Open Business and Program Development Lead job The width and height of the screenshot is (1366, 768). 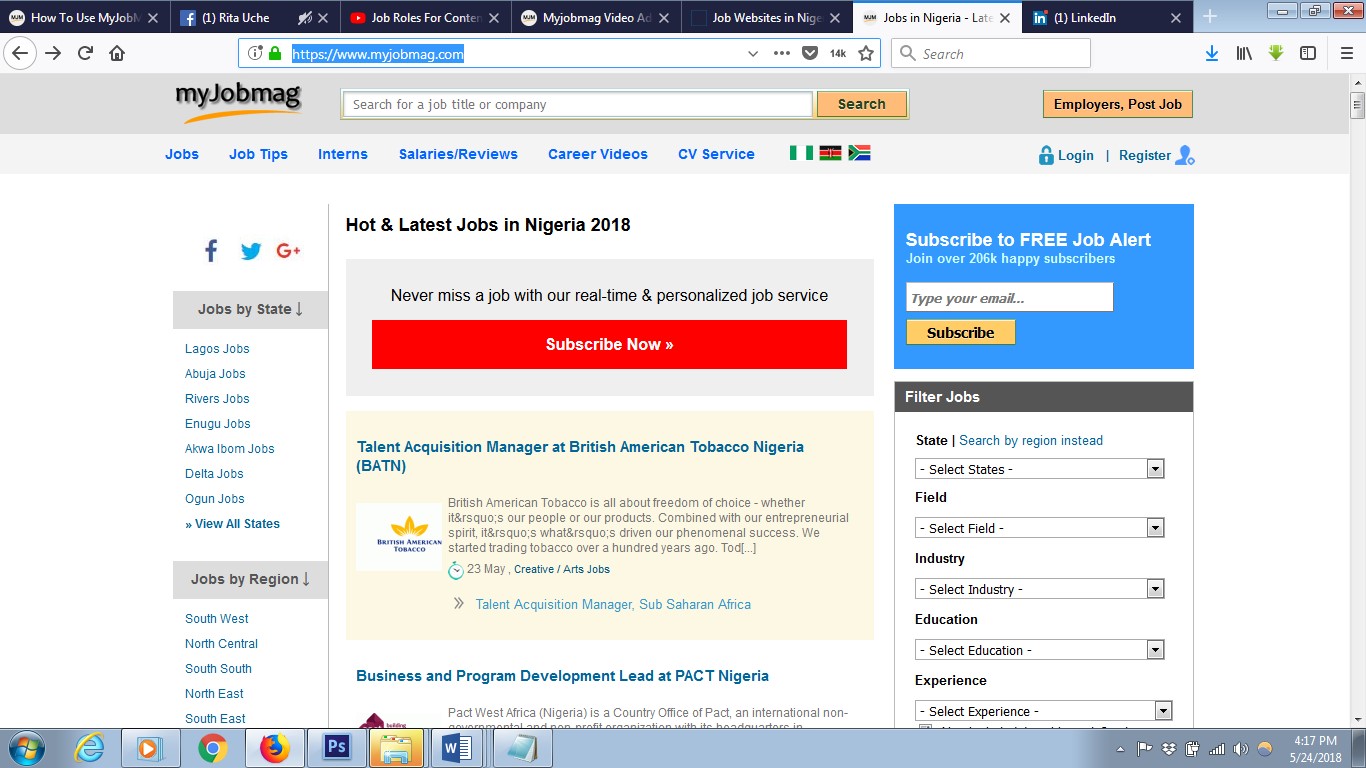click(x=562, y=676)
